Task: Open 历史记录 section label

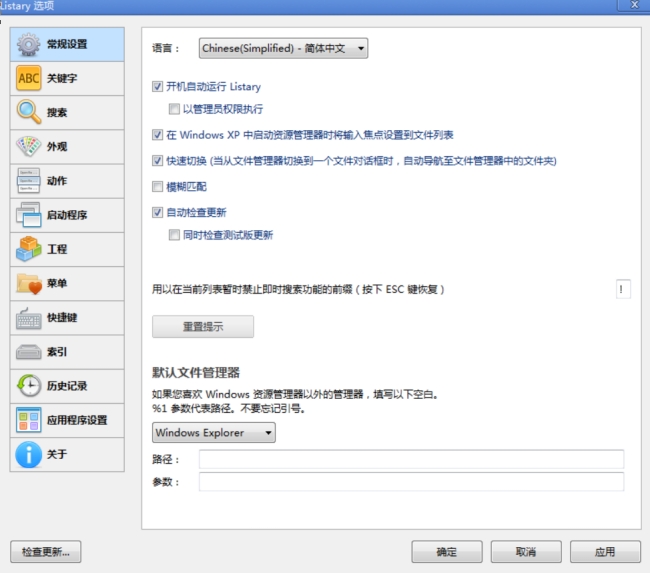Action: point(67,386)
